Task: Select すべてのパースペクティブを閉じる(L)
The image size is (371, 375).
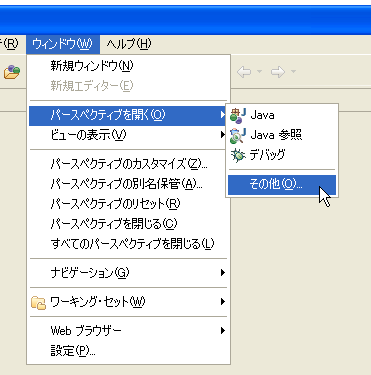Action: click(x=128, y=244)
